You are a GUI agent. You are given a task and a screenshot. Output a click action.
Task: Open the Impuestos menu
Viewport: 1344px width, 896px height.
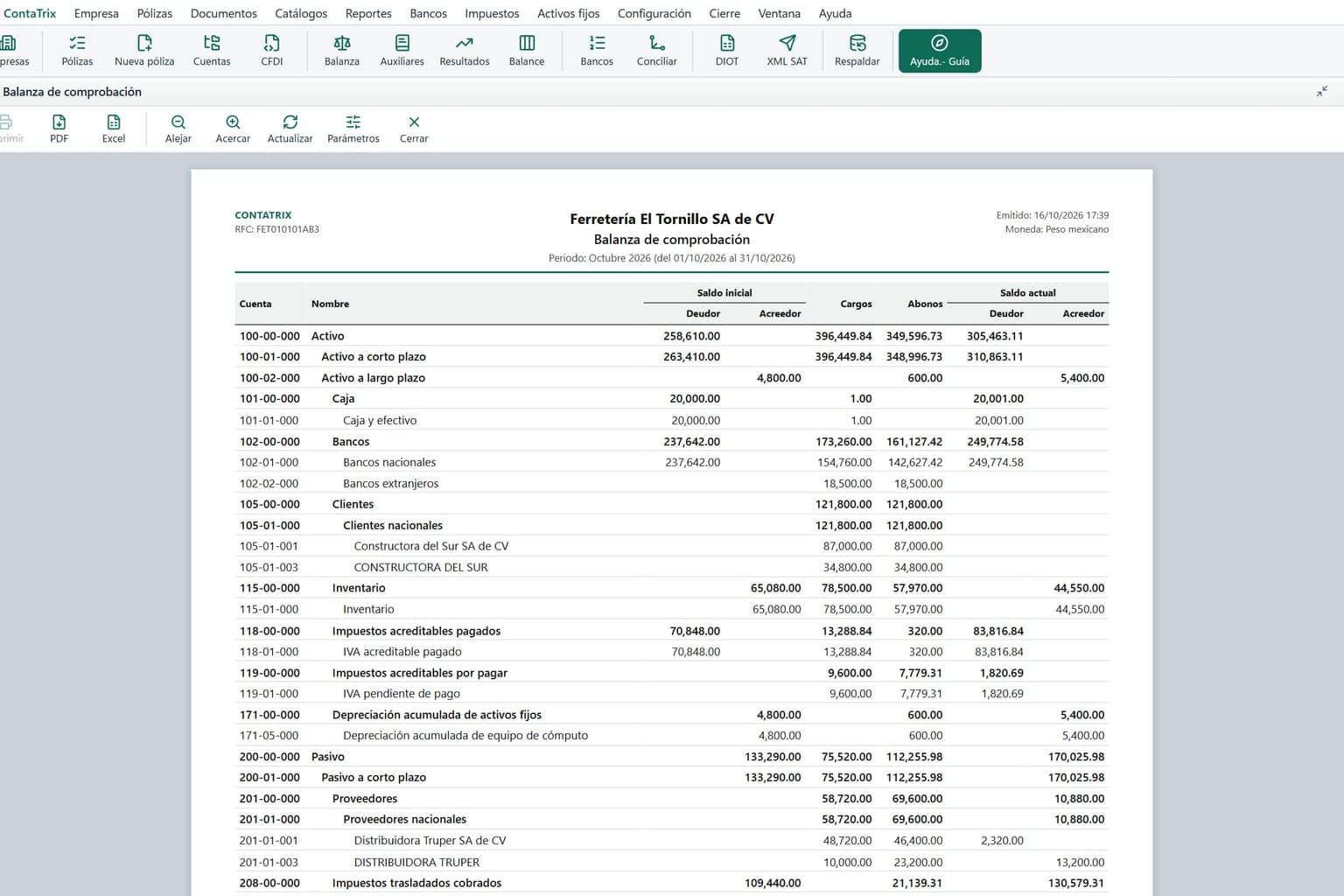pos(492,13)
